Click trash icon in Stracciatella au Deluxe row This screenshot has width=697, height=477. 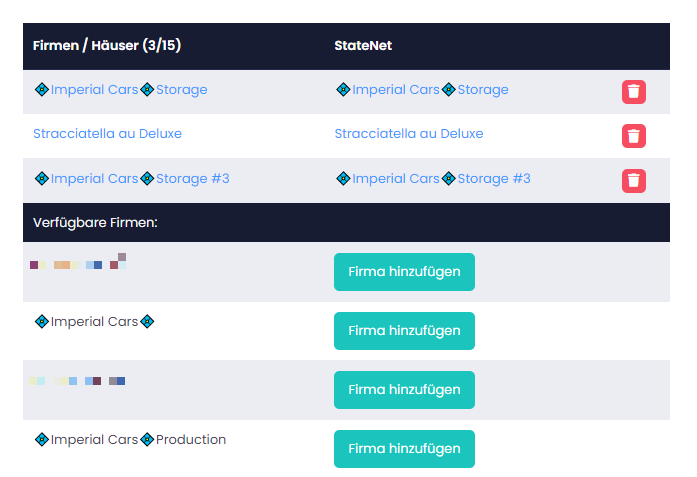point(633,136)
